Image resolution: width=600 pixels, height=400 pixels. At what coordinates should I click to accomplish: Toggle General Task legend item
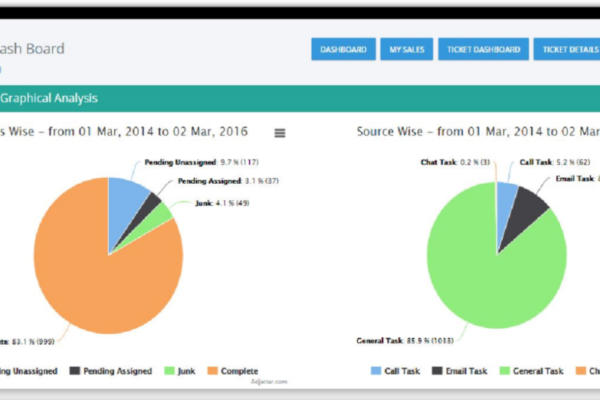tap(532, 371)
